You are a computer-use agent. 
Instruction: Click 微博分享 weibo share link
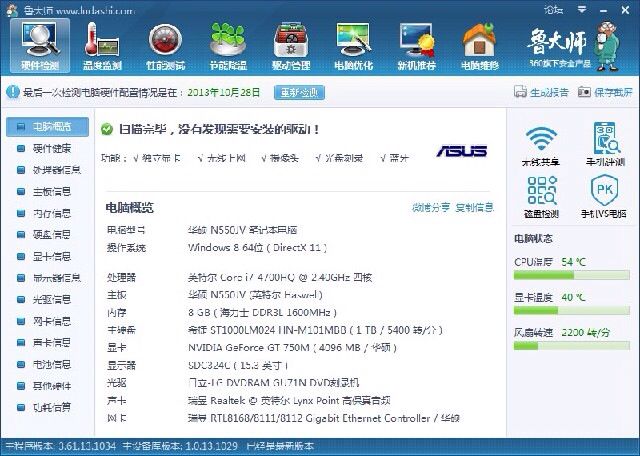431,207
